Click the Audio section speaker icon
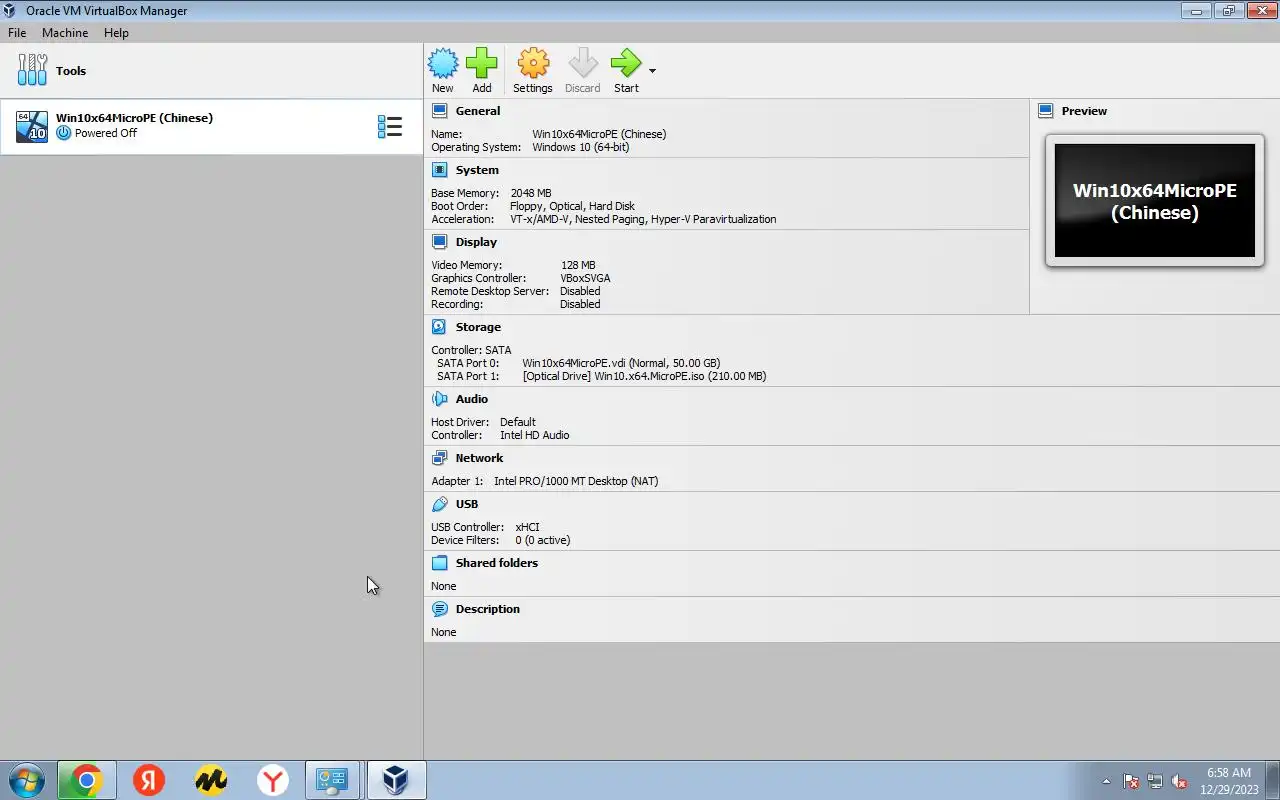This screenshot has height=800, width=1280. click(439, 399)
